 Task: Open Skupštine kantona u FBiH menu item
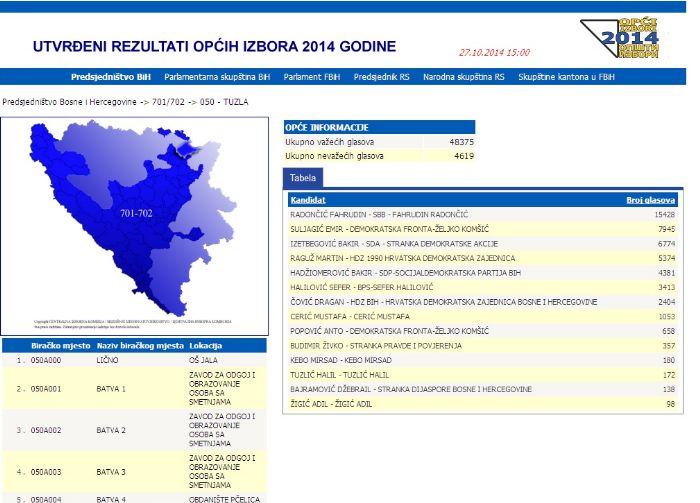[x=566, y=77]
